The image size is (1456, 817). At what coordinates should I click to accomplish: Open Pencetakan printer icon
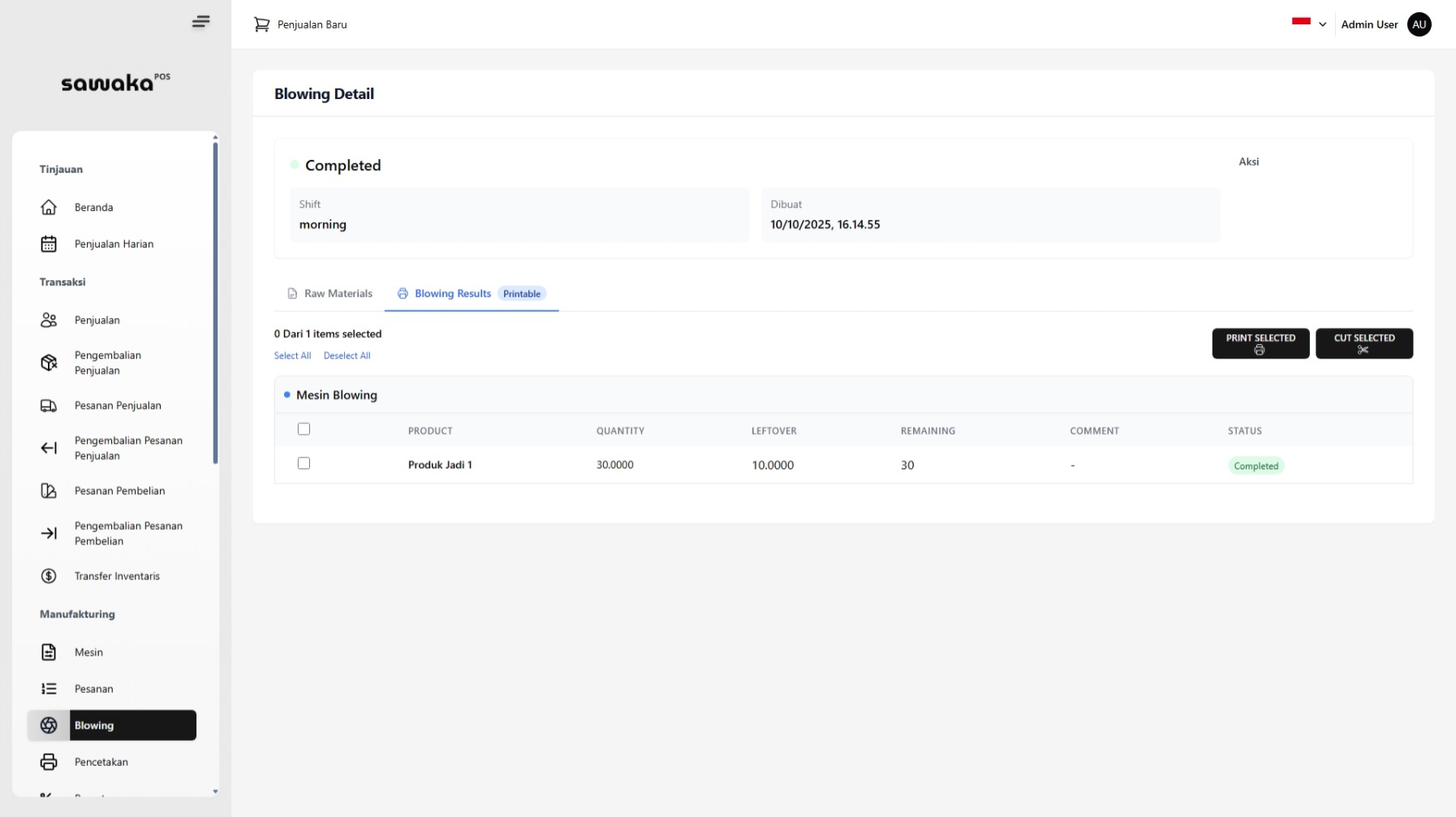(x=49, y=762)
